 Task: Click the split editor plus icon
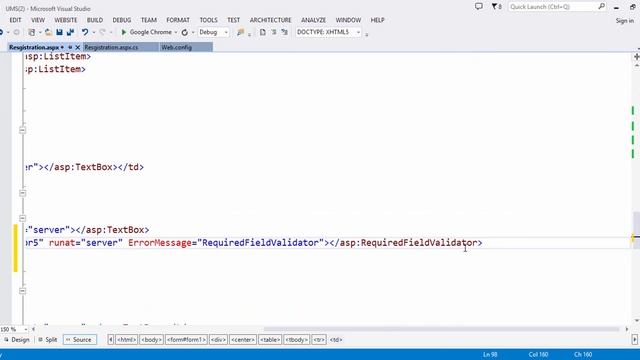pos(636,57)
